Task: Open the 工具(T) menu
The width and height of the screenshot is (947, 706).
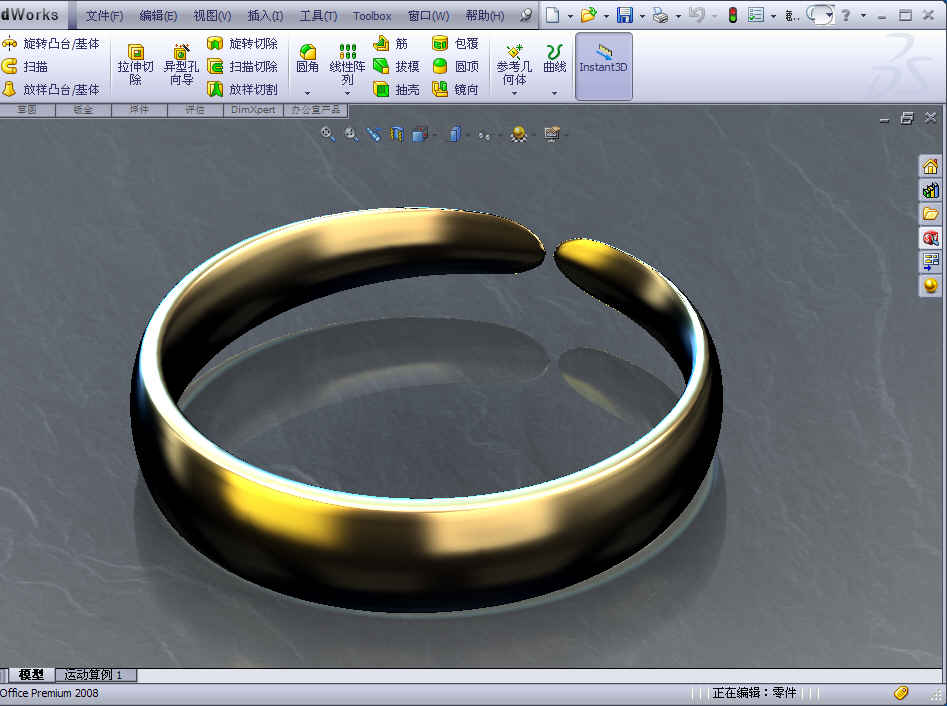Action: [x=318, y=16]
